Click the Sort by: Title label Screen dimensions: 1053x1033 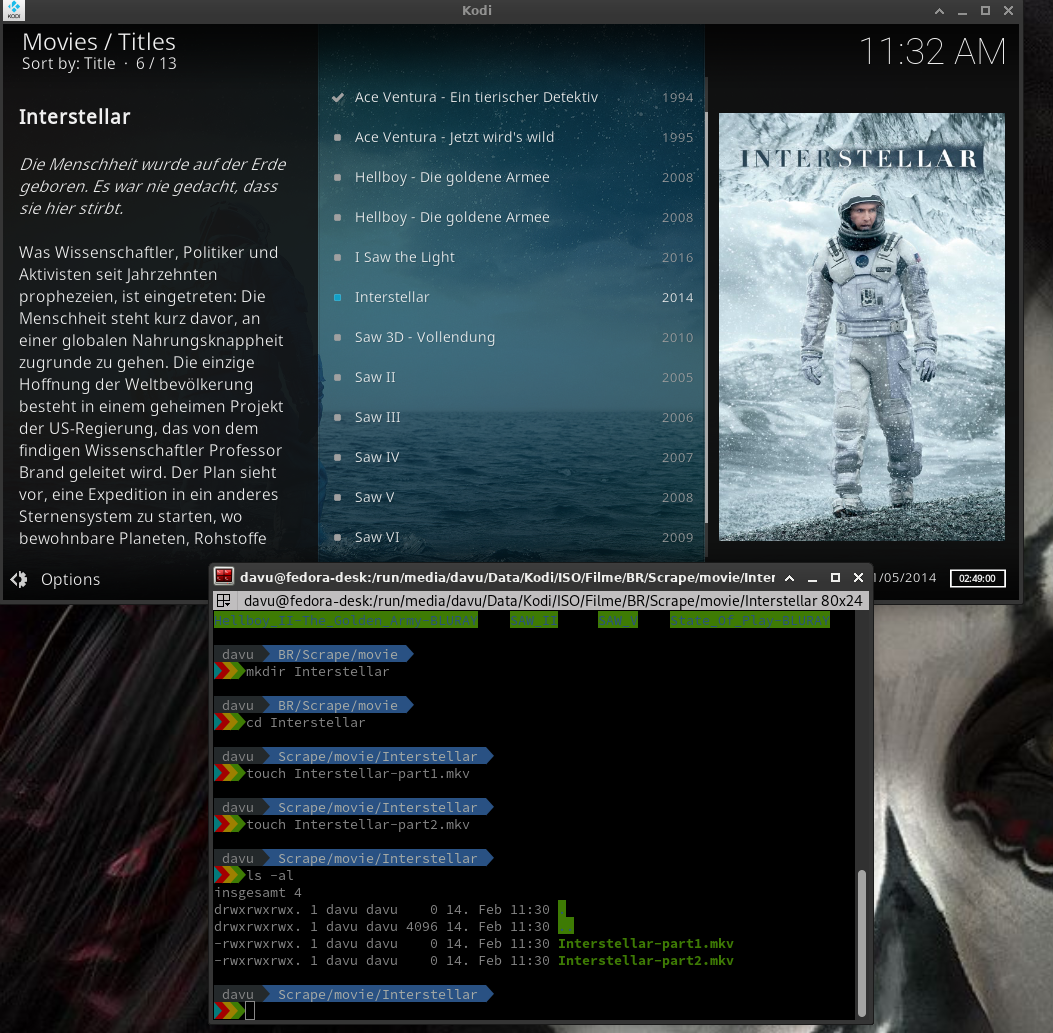click(x=68, y=63)
